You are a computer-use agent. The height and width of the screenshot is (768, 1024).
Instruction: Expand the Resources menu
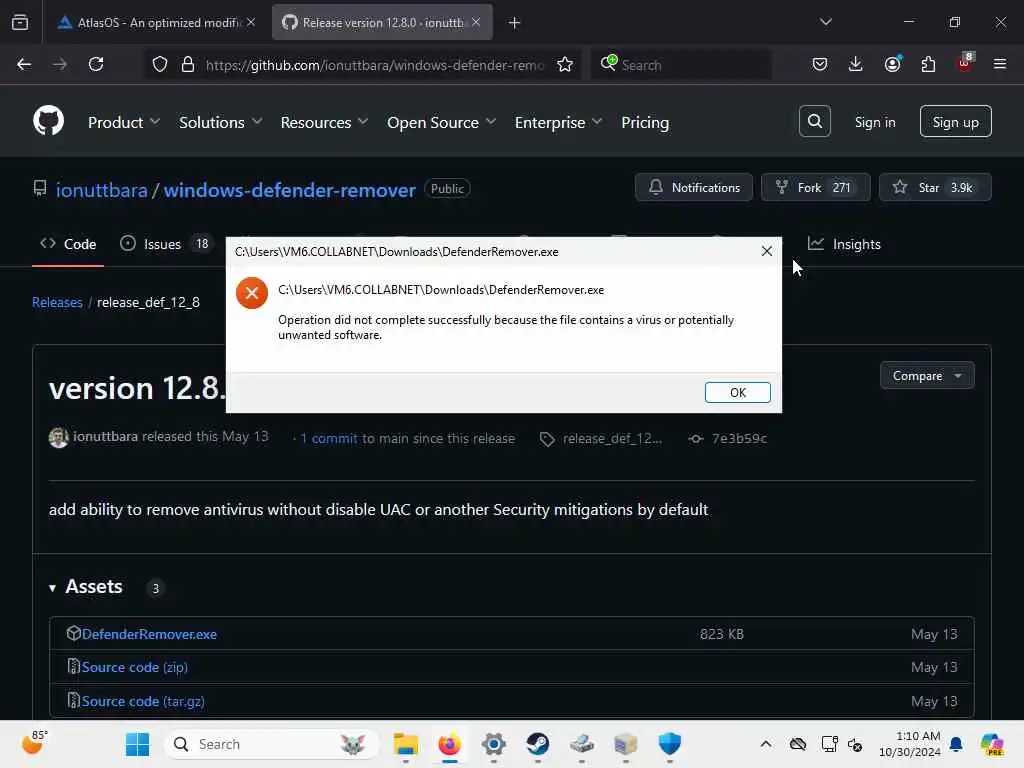coord(324,122)
